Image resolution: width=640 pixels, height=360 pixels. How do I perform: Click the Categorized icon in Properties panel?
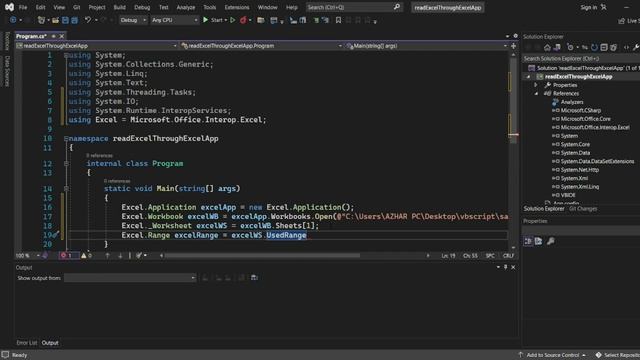(x=528, y=241)
